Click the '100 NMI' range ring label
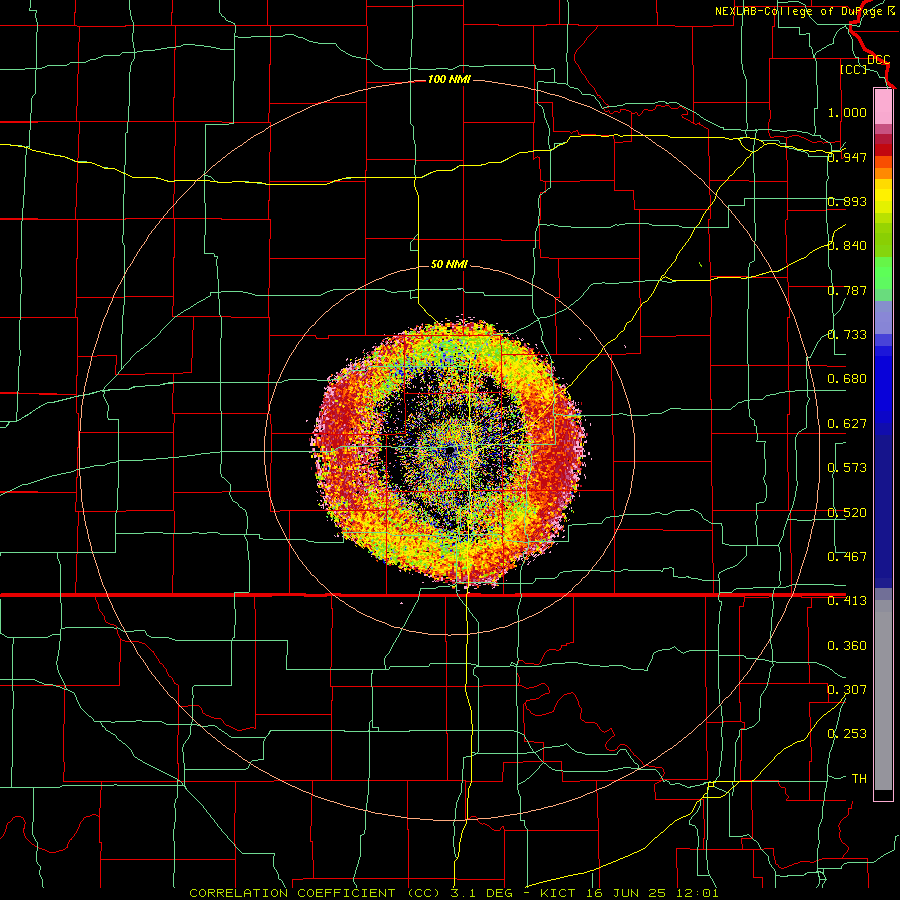 449,79
